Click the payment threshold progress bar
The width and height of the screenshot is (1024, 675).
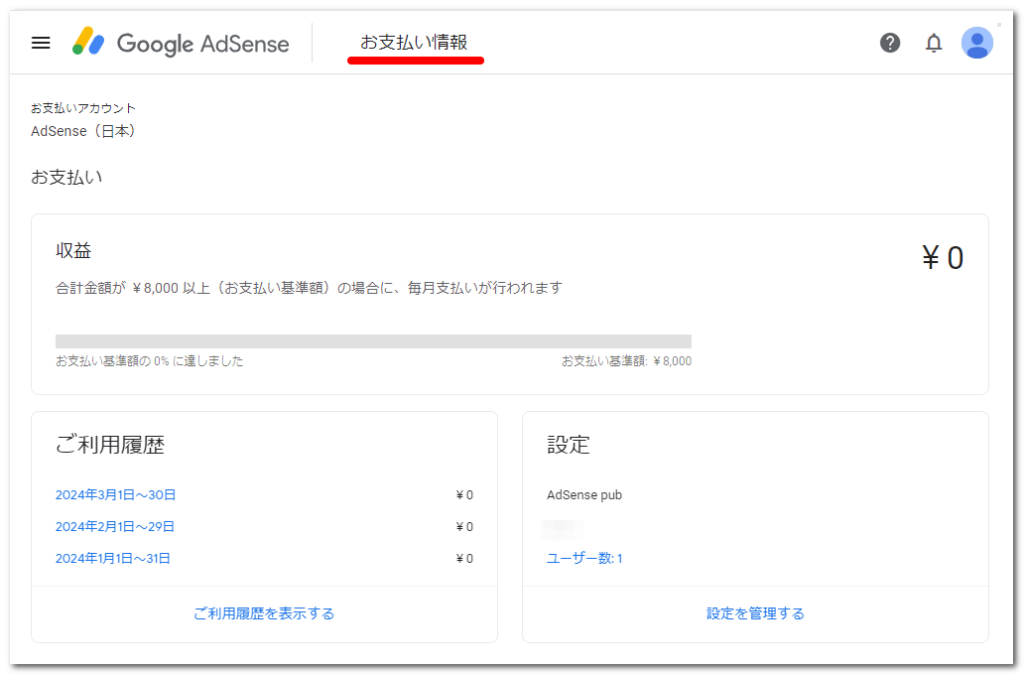click(x=373, y=341)
